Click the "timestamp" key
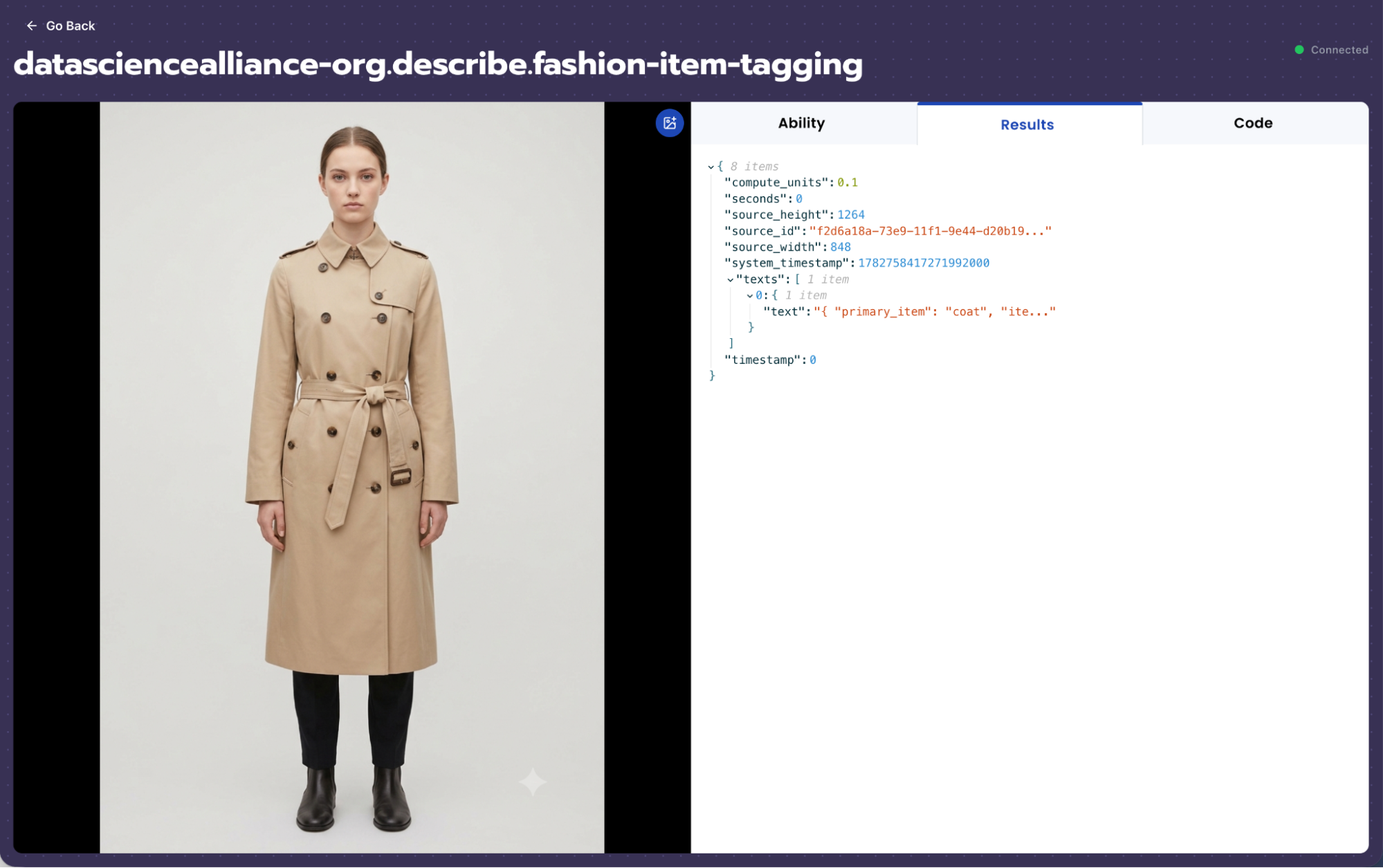The height and width of the screenshot is (868, 1383). tap(762, 360)
